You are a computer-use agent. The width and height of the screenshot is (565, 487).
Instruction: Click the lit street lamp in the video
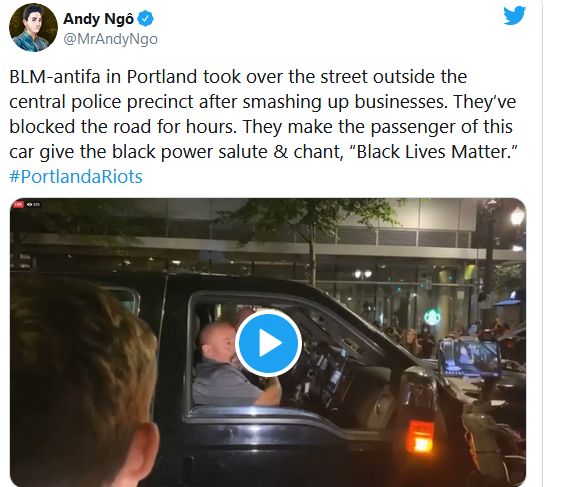(517, 217)
